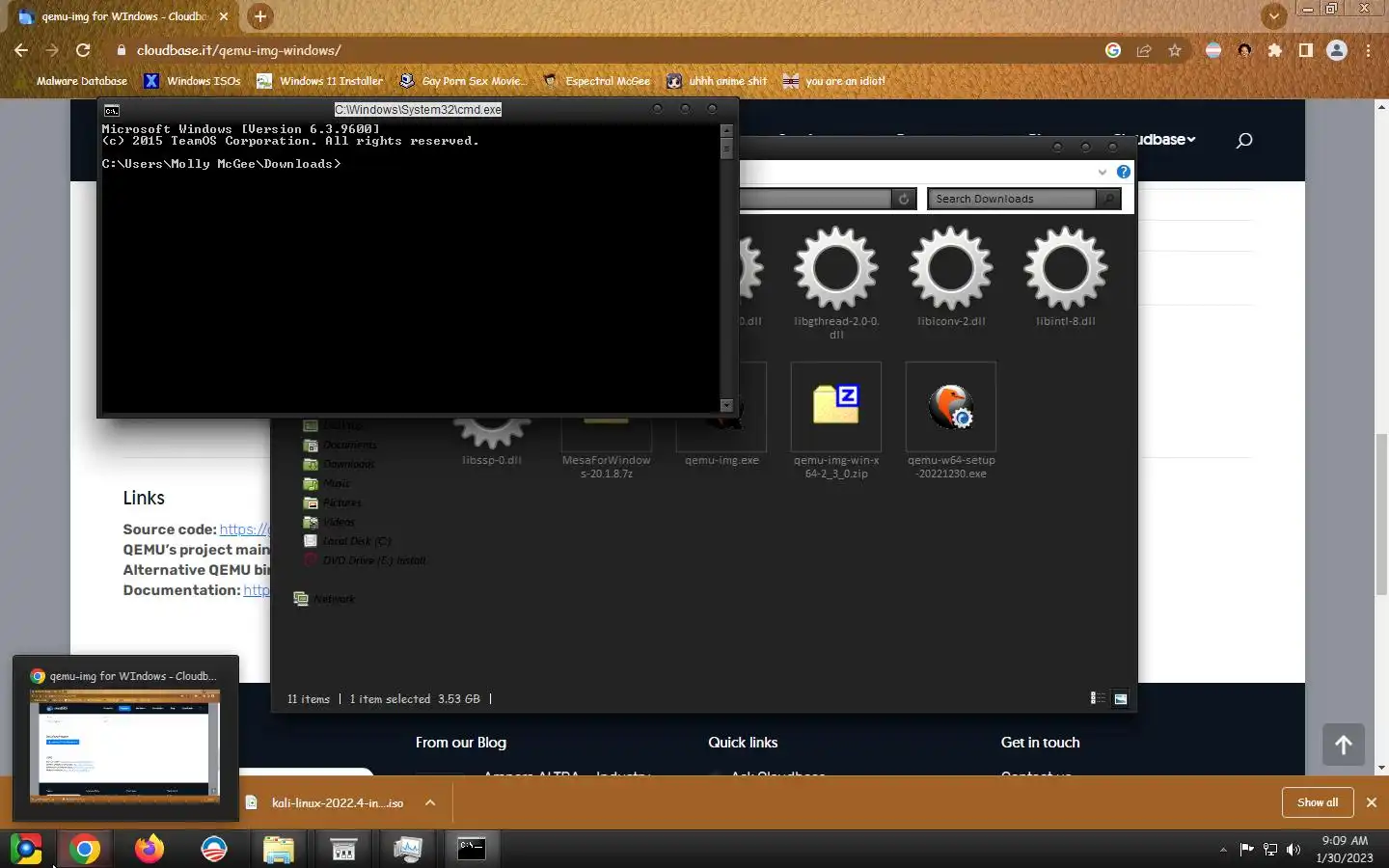Image resolution: width=1389 pixels, height=868 pixels.
Task: Open a new Chrome tab
Action: [x=259, y=16]
